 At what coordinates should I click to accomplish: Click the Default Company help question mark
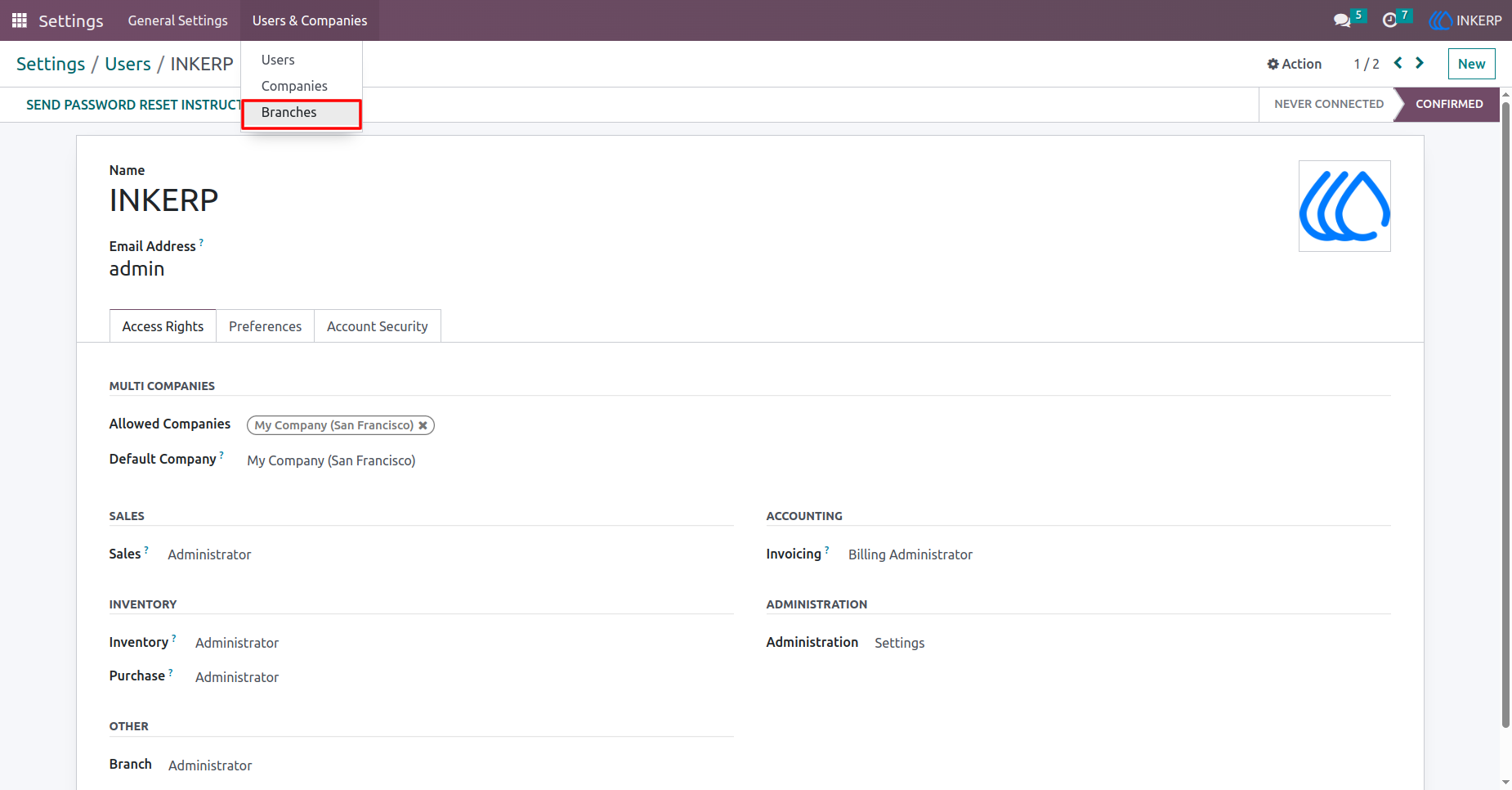[221, 455]
